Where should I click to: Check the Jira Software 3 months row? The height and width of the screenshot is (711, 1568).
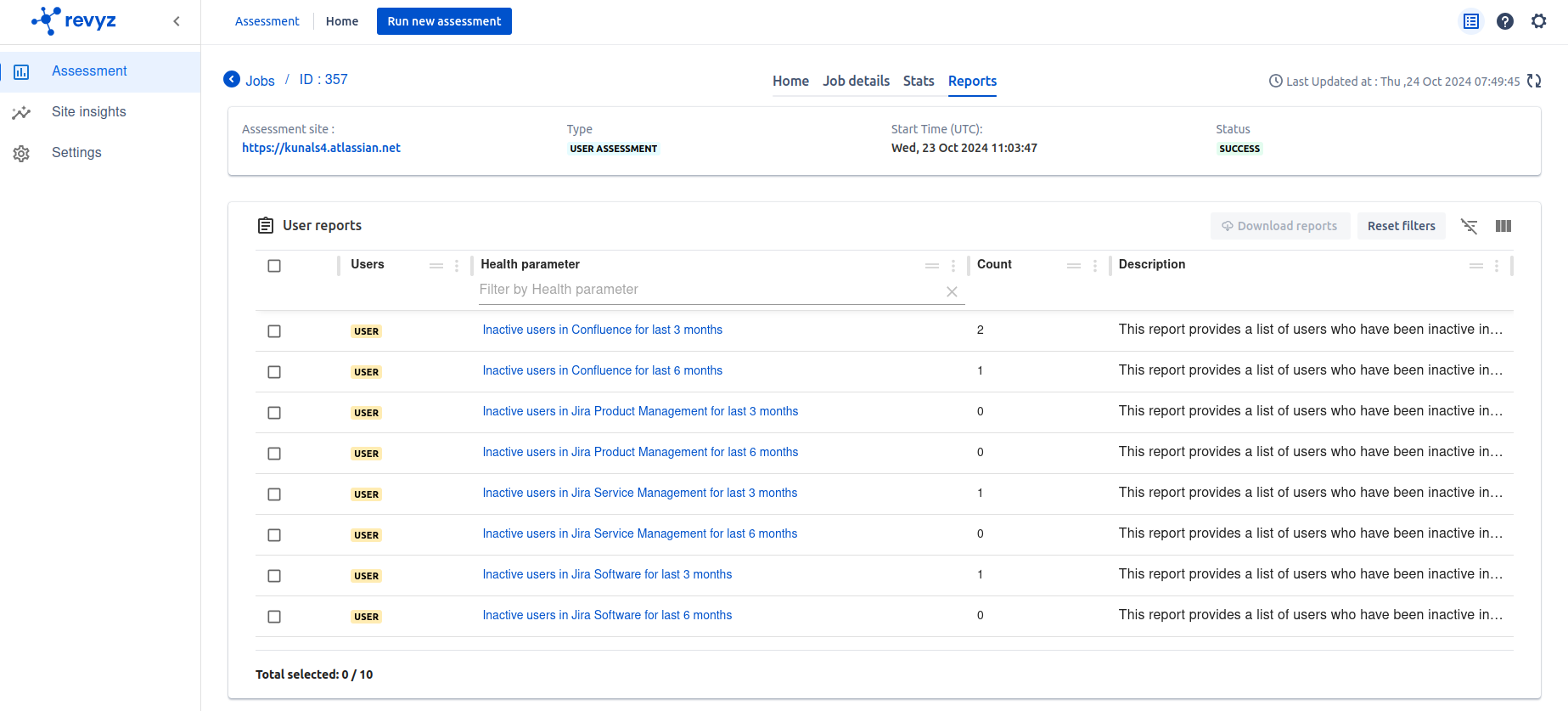(274, 576)
